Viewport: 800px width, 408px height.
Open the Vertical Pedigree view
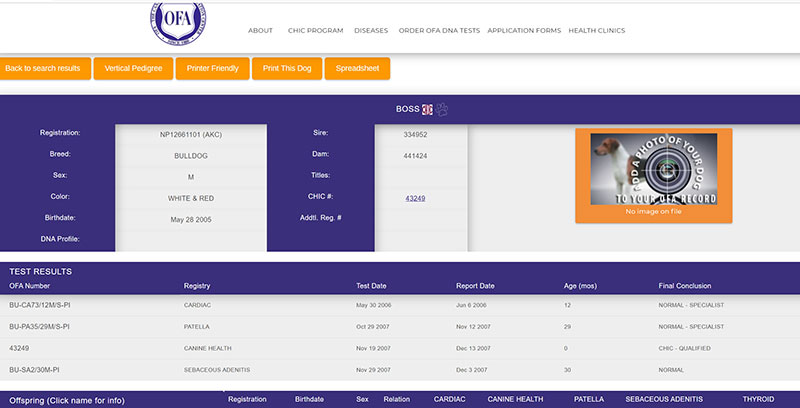point(133,68)
